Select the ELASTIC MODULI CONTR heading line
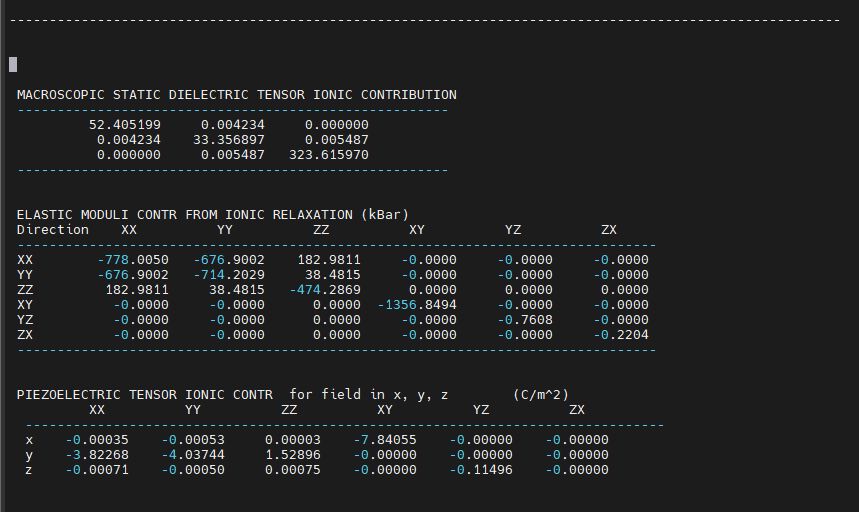Viewport: 859px width, 512px height. pyautogui.click(x=213, y=215)
